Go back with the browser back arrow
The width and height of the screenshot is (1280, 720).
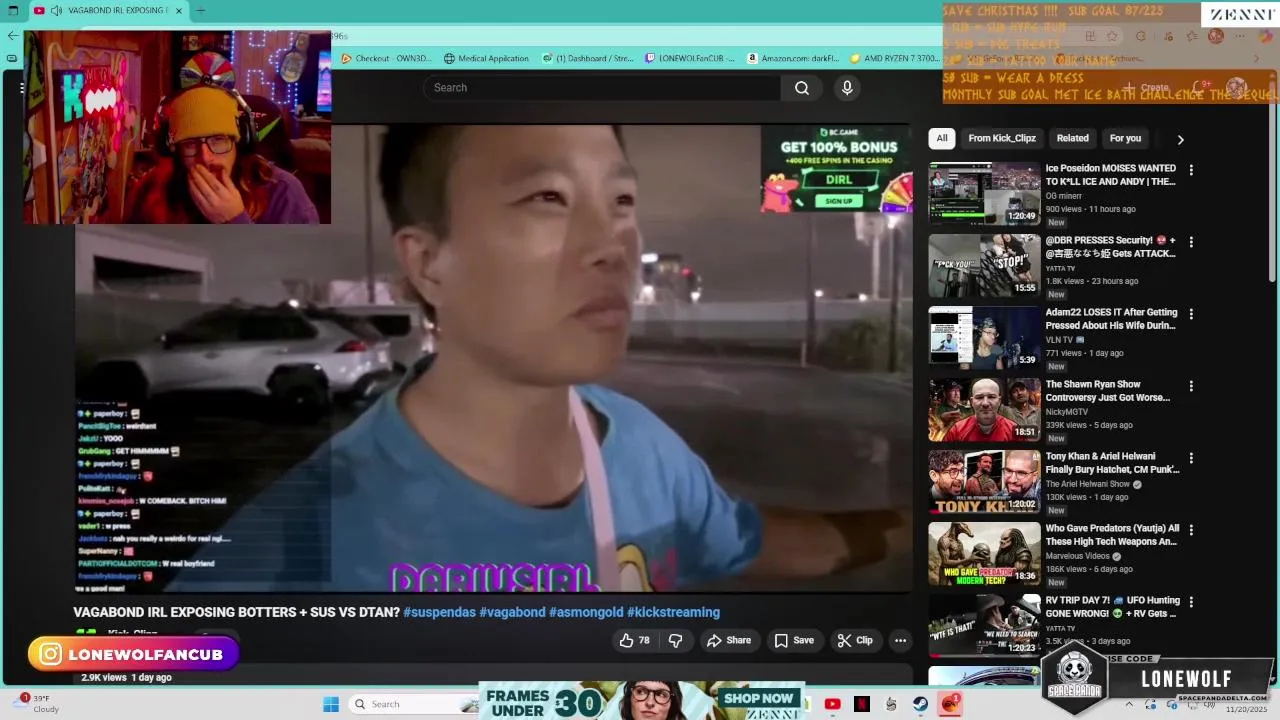tap(12, 35)
